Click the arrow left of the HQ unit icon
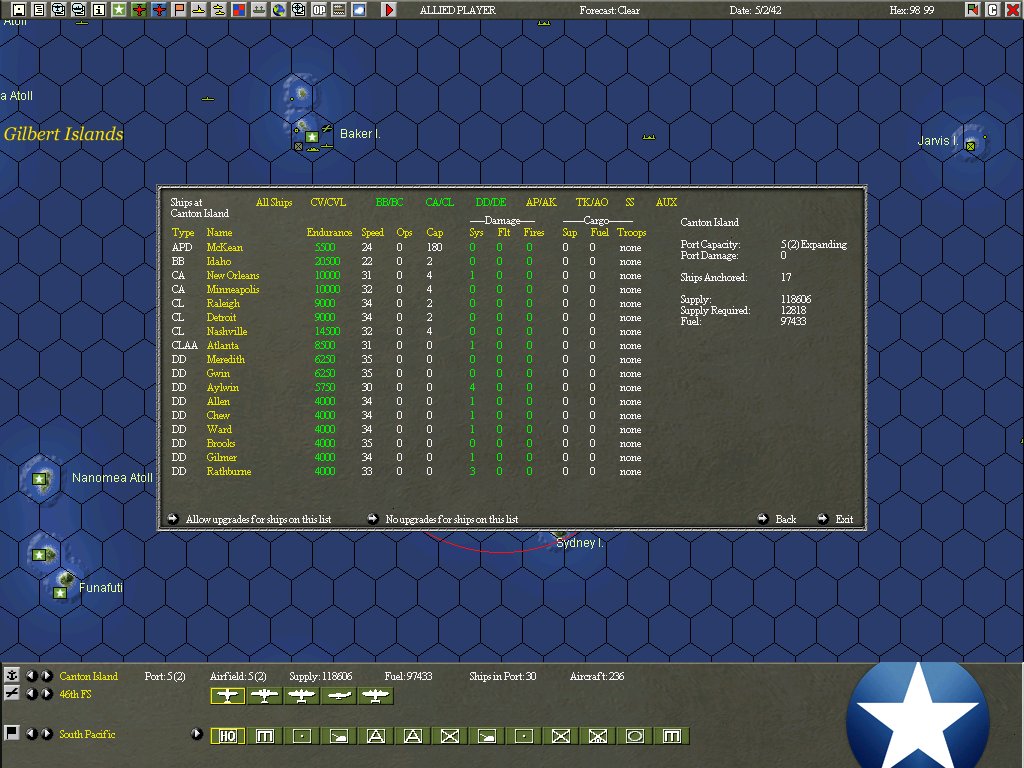 pyautogui.click(x=197, y=733)
